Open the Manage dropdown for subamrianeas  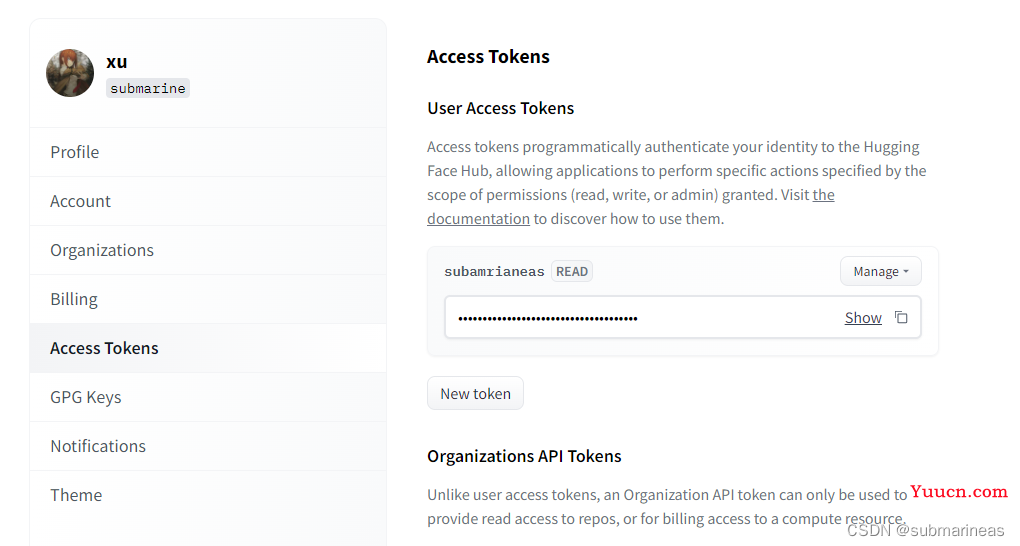pos(881,271)
